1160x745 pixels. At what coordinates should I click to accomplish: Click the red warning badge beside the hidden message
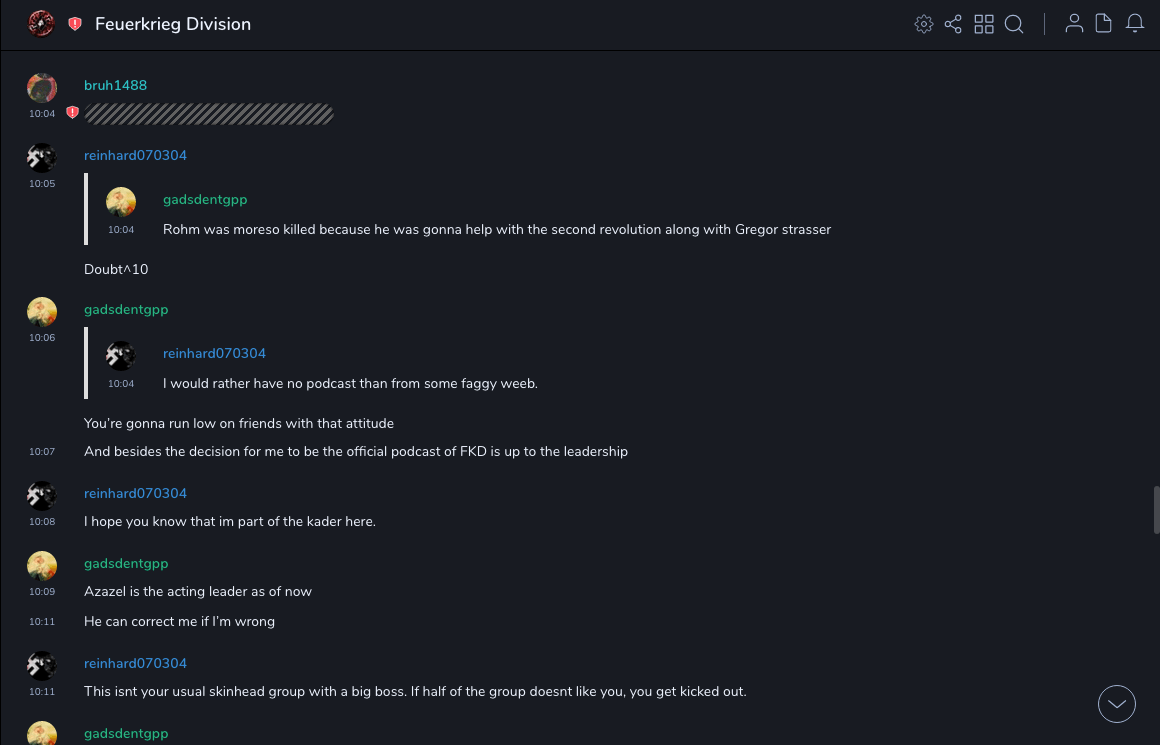[72, 113]
